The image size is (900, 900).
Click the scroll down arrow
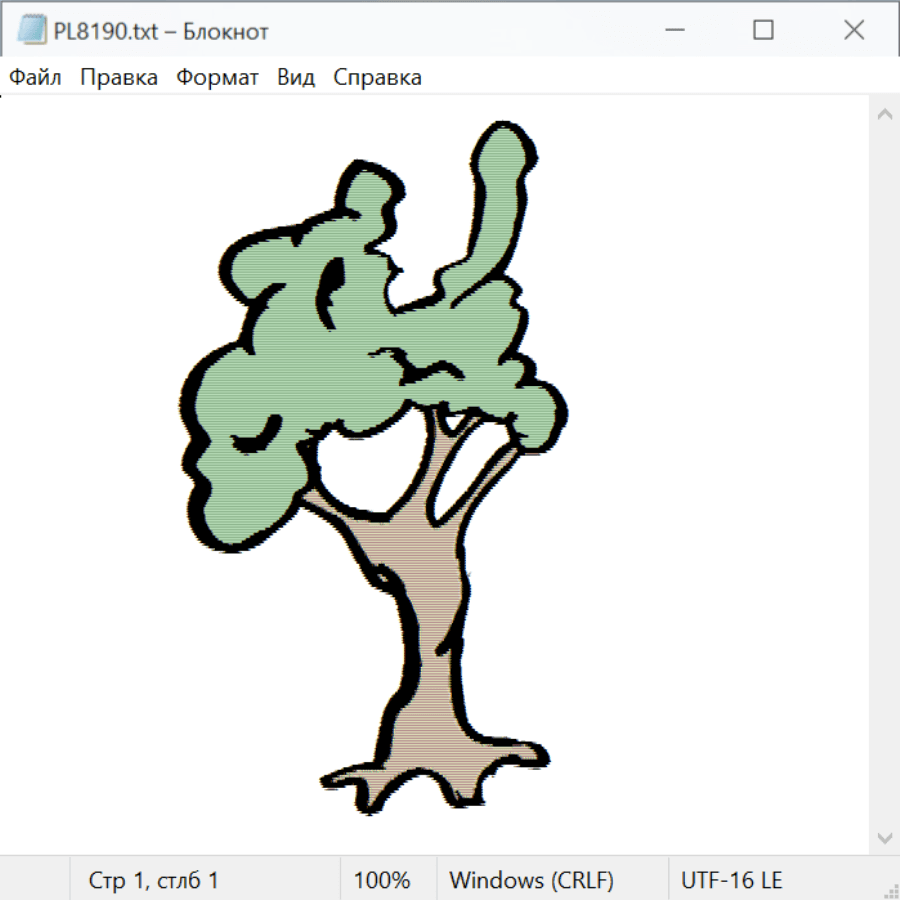click(884, 836)
